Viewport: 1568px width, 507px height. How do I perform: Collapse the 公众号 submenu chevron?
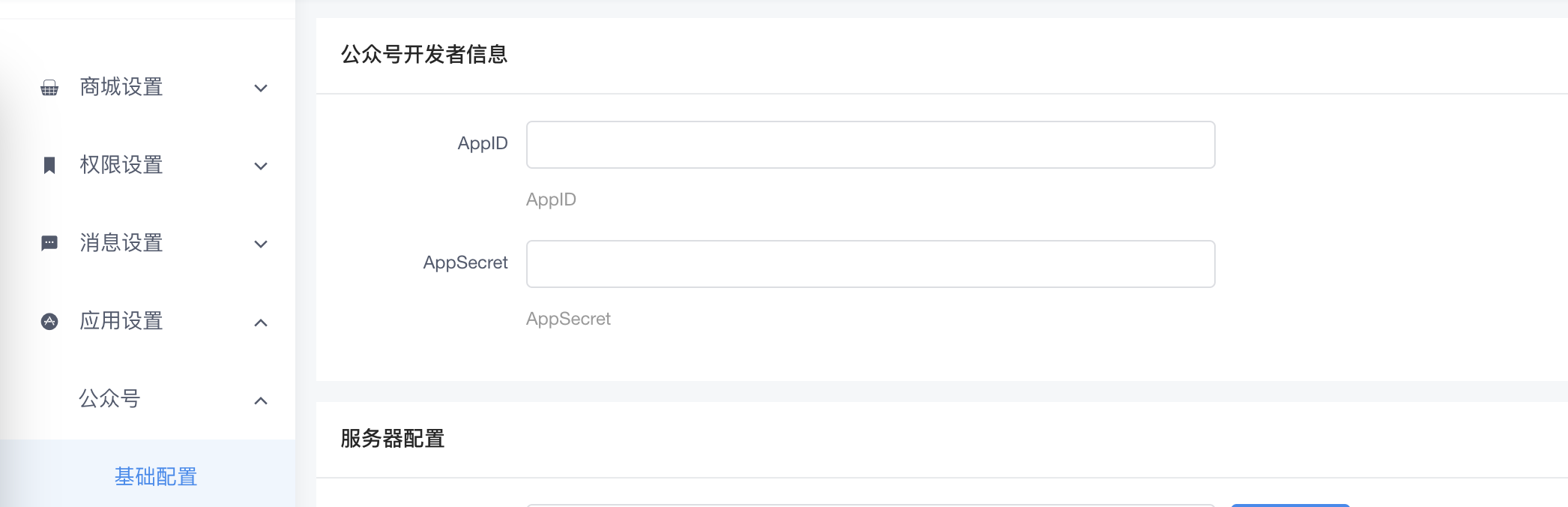(261, 400)
